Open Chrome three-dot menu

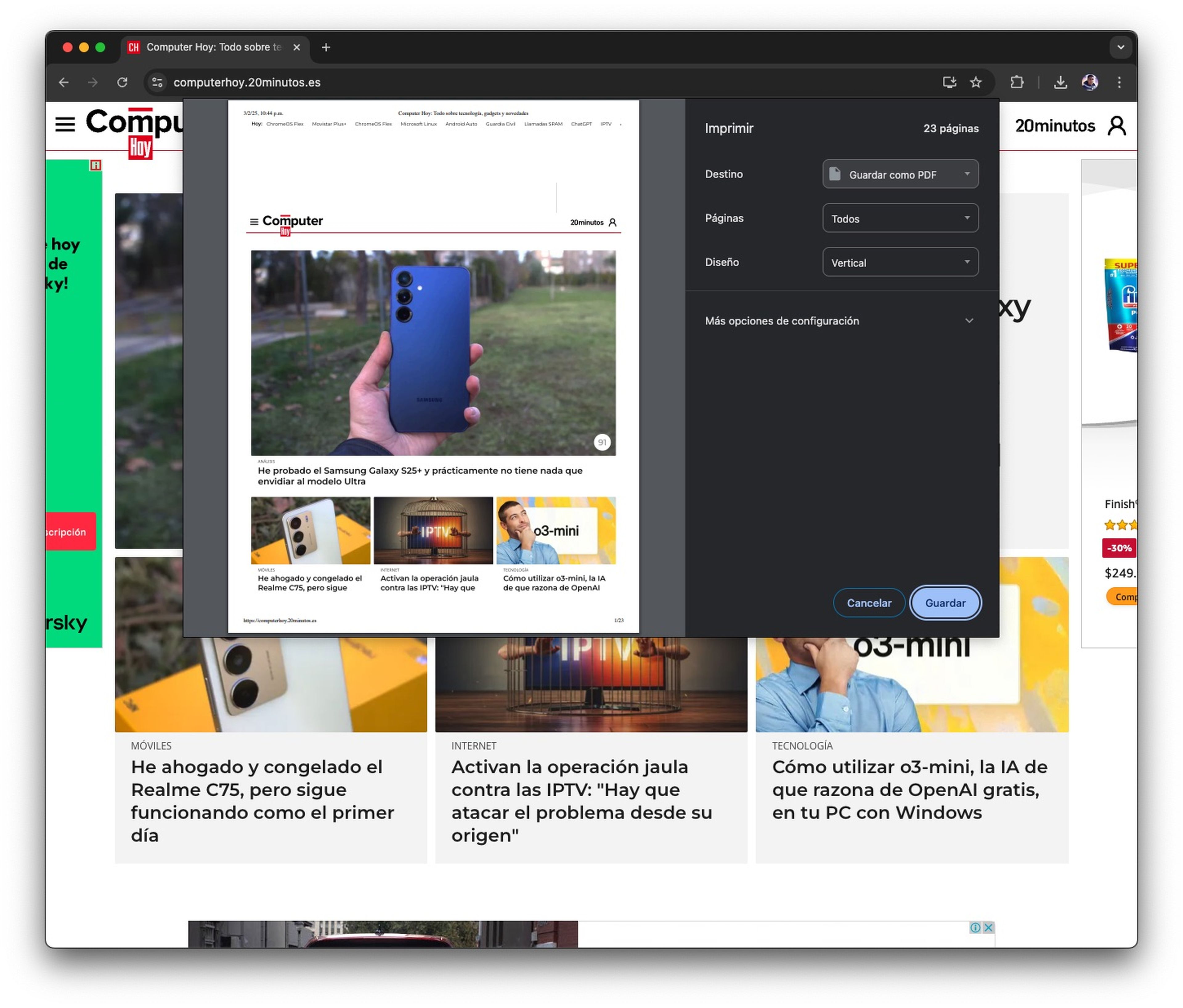click(x=1119, y=82)
